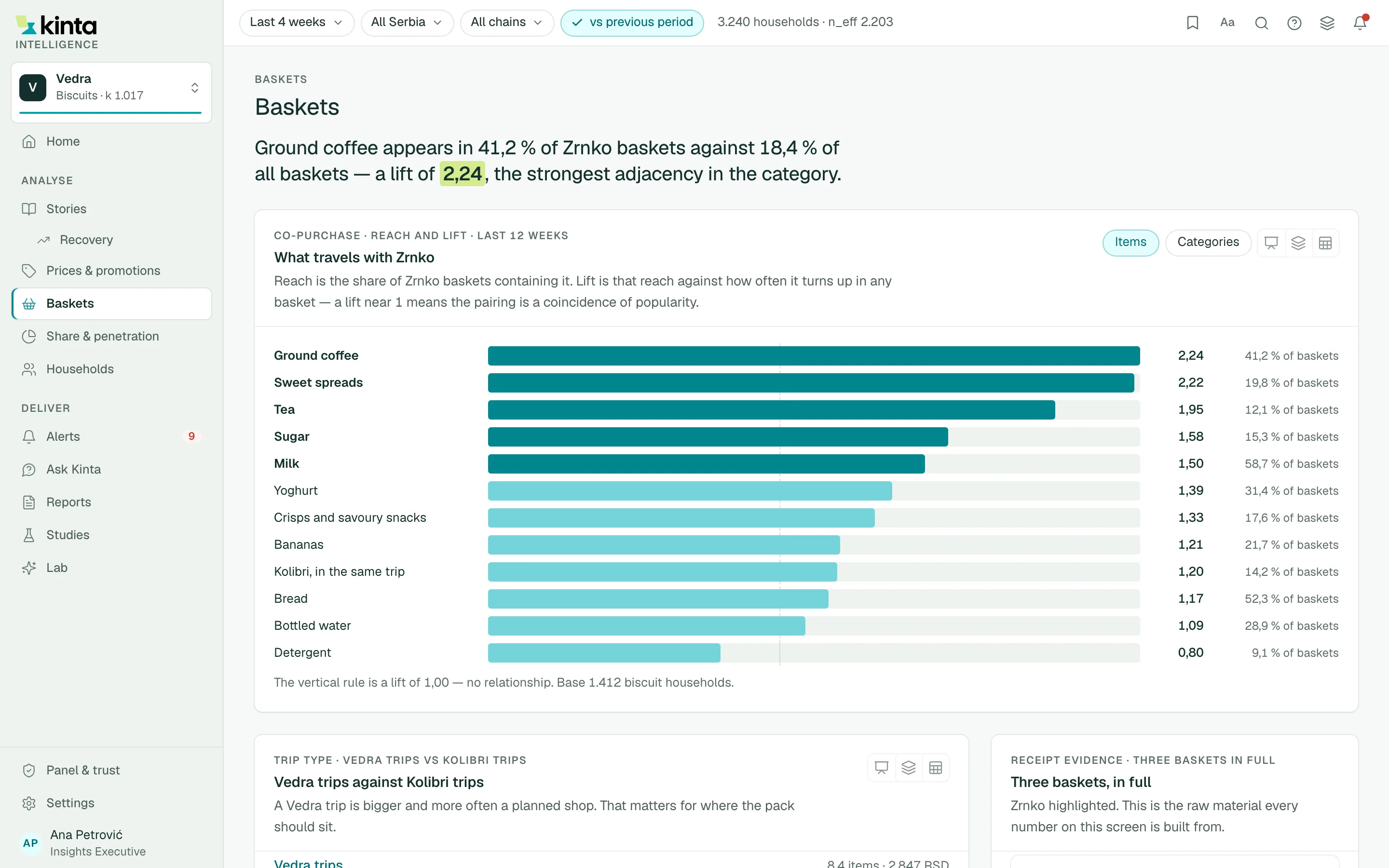Toggle 'vs previous period' comparison
Viewport: 1389px width, 868px height.
(x=632, y=22)
